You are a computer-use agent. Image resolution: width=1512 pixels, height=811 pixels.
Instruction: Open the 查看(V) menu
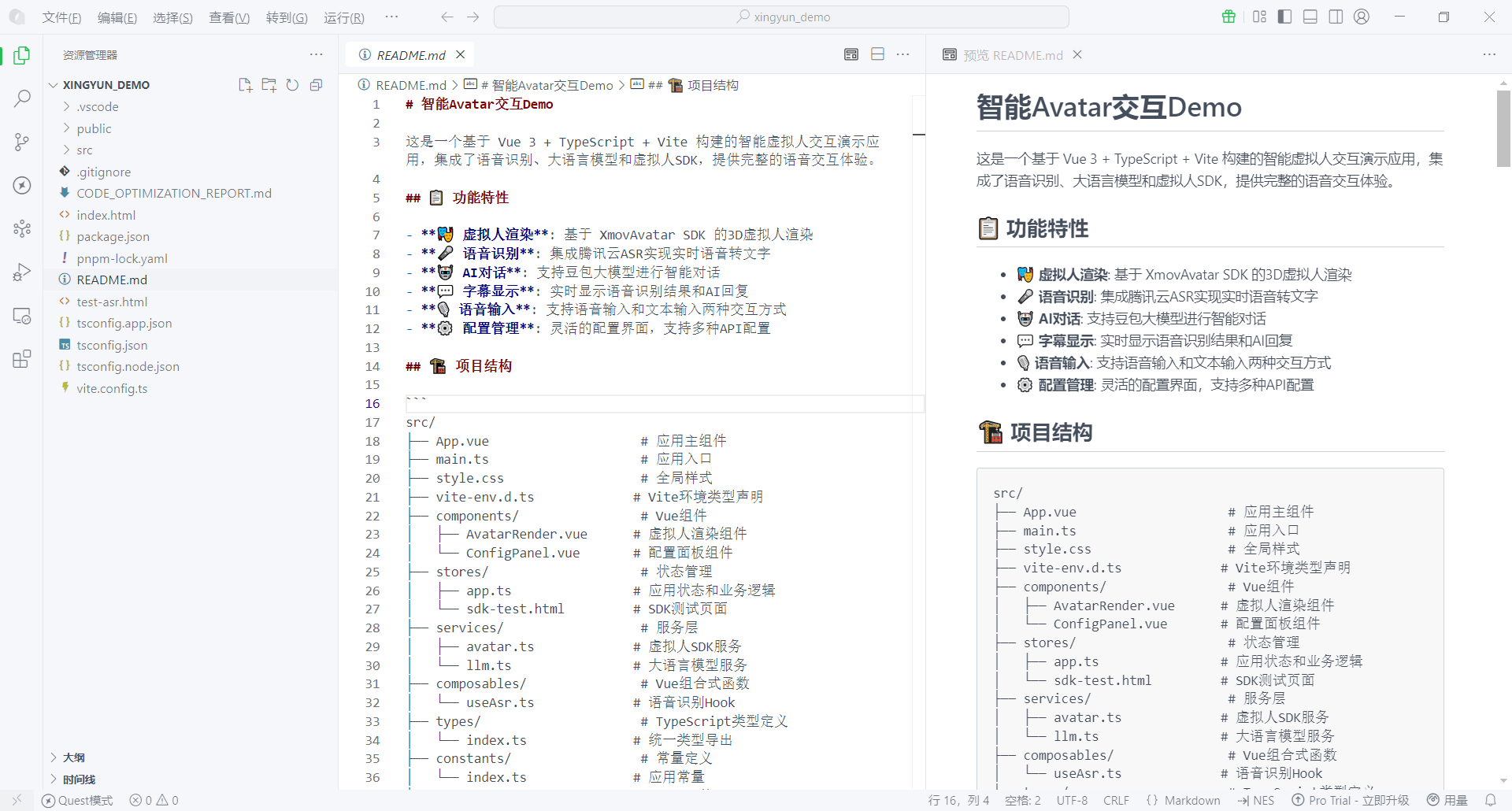click(229, 17)
